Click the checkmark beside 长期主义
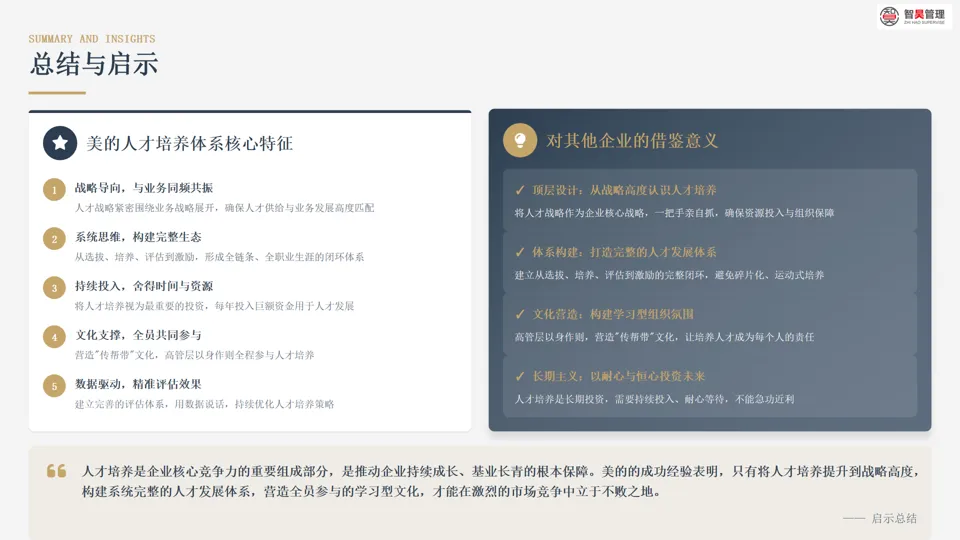960x540 pixels. (520, 376)
